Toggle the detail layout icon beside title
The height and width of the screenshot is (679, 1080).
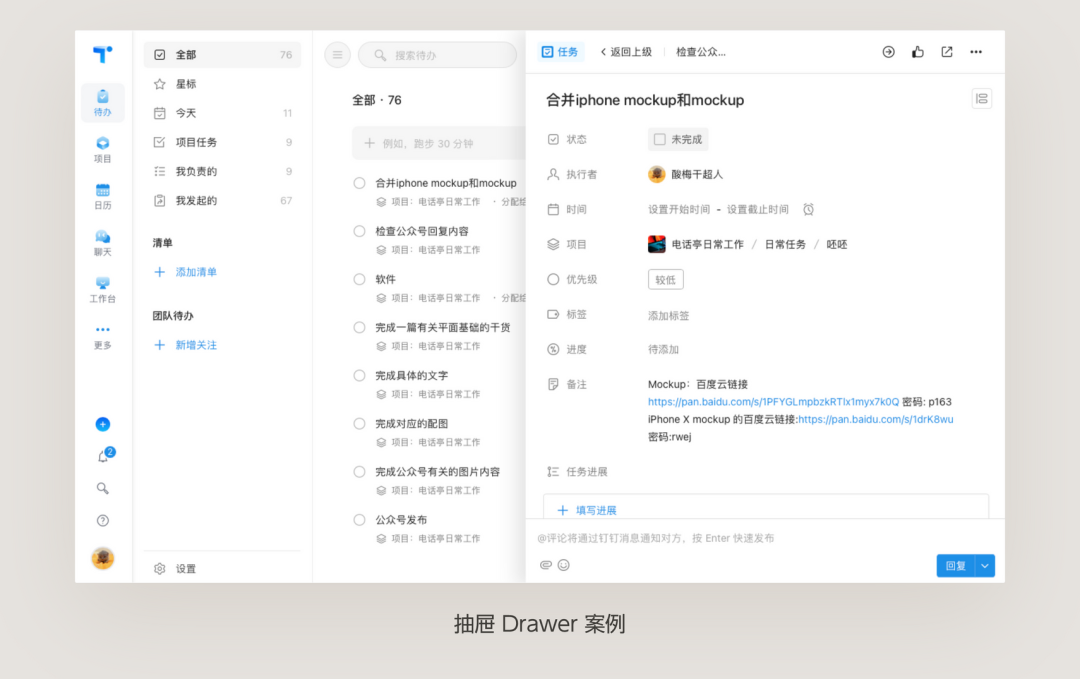[982, 98]
